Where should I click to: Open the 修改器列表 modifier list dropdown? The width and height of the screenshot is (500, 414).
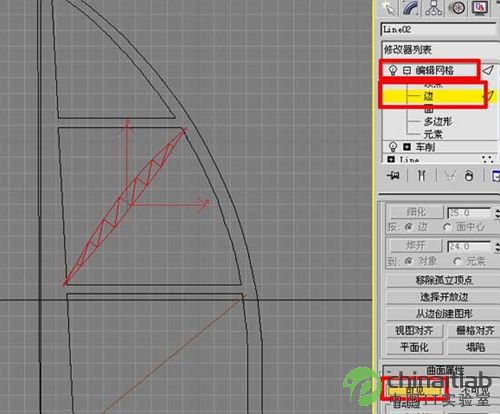coord(439,50)
